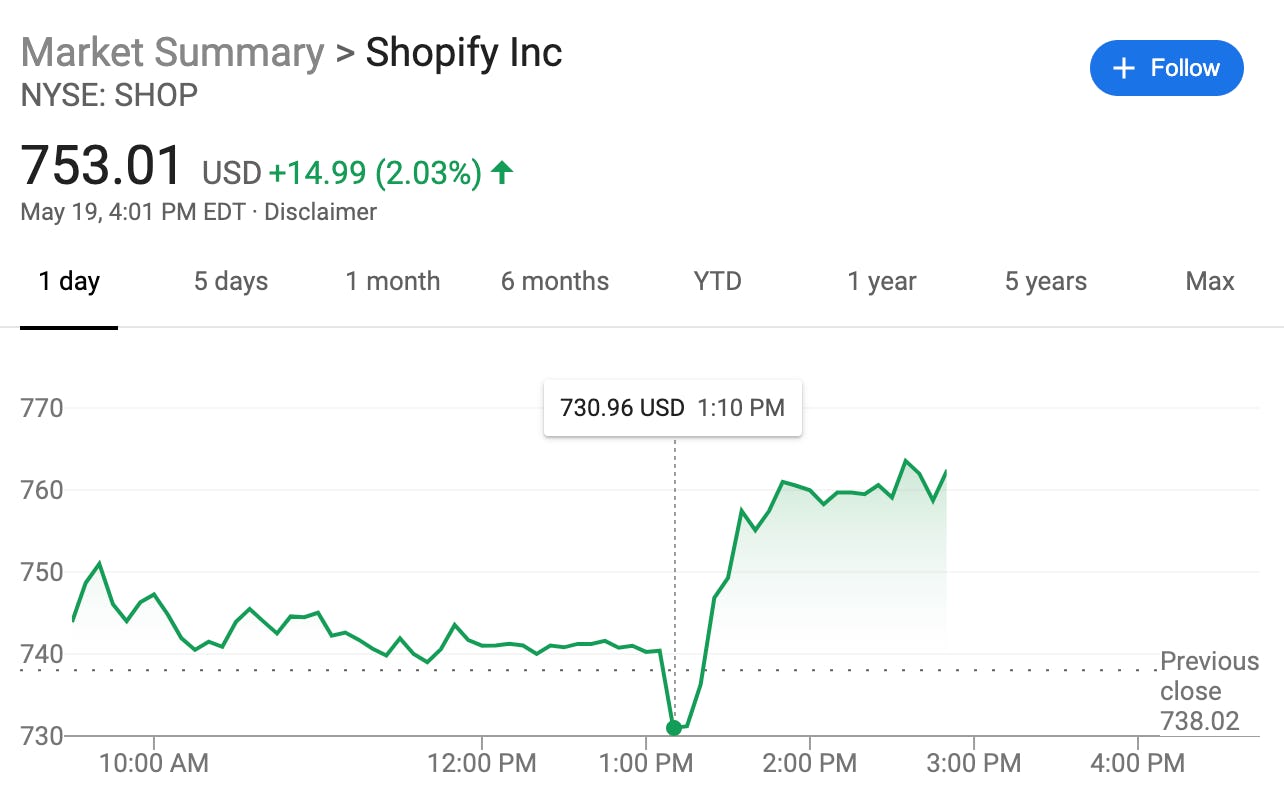View the 1 year chart
This screenshot has width=1284, height=806.
(882, 282)
